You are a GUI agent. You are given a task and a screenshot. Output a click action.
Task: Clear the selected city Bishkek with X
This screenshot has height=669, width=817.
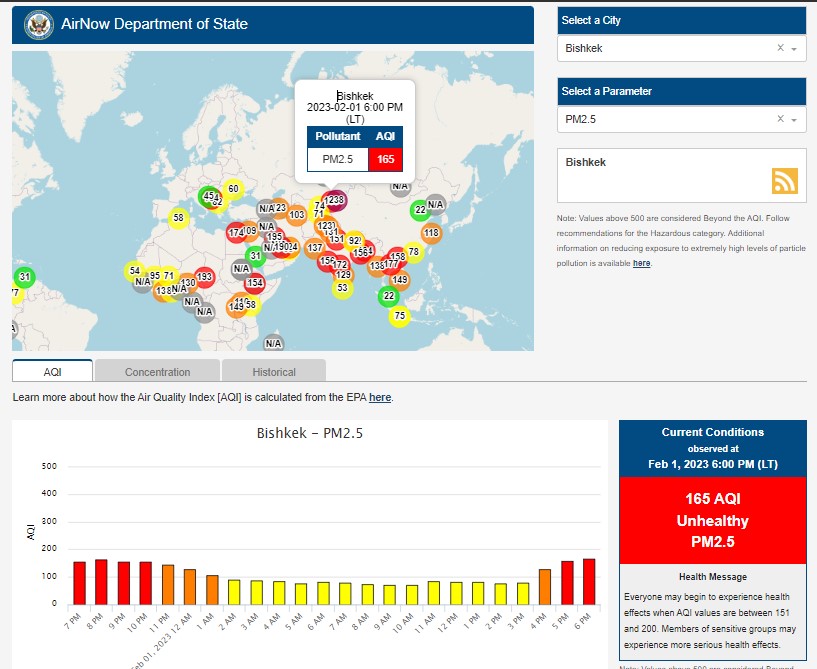coord(780,48)
